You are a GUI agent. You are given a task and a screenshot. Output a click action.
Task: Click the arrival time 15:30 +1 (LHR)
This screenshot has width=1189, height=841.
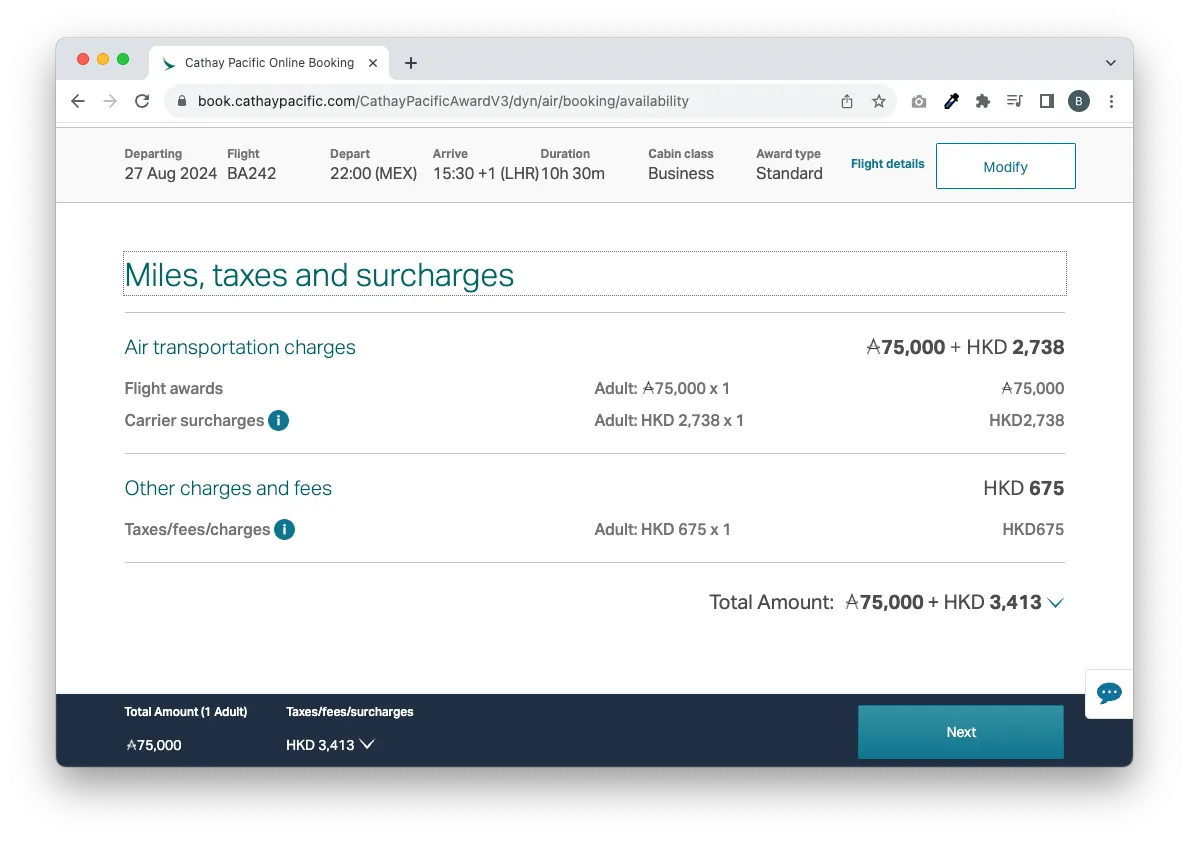click(486, 174)
